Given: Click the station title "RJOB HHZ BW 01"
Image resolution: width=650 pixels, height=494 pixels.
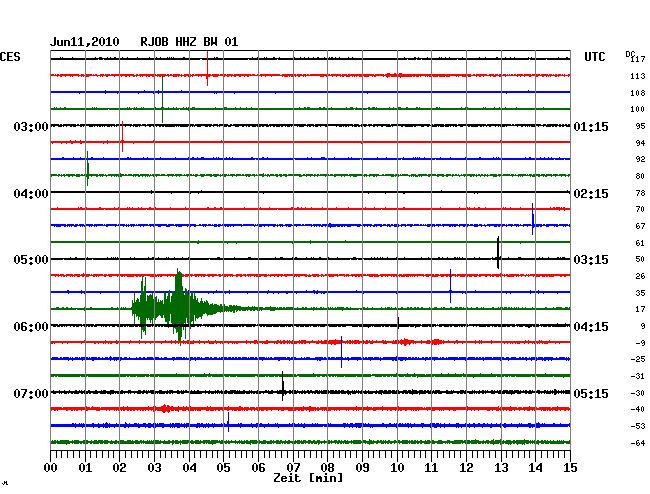Looking at the screenshot, I should tap(189, 42).
